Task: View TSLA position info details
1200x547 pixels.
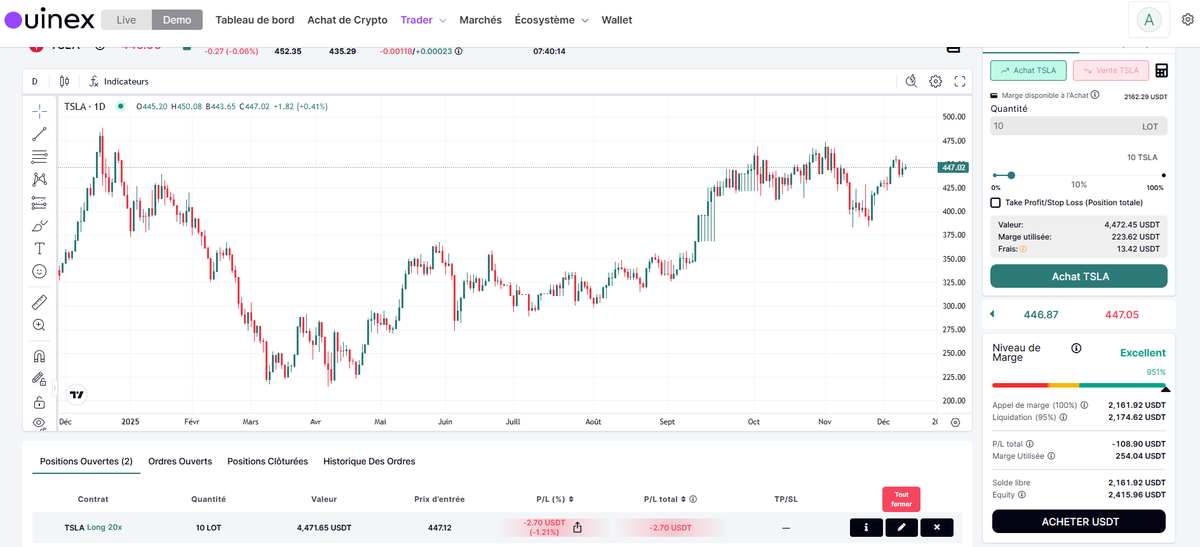Action: [x=865, y=527]
